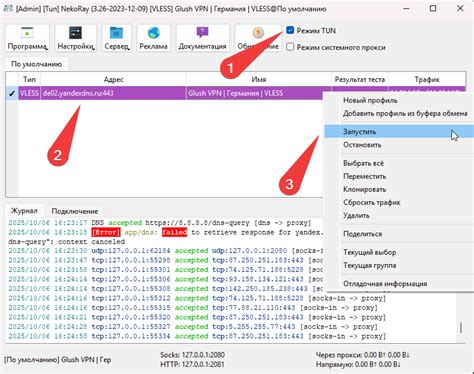Switch to the Журнал tab
This screenshot has height=374, width=474.
[x=24, y=211]
